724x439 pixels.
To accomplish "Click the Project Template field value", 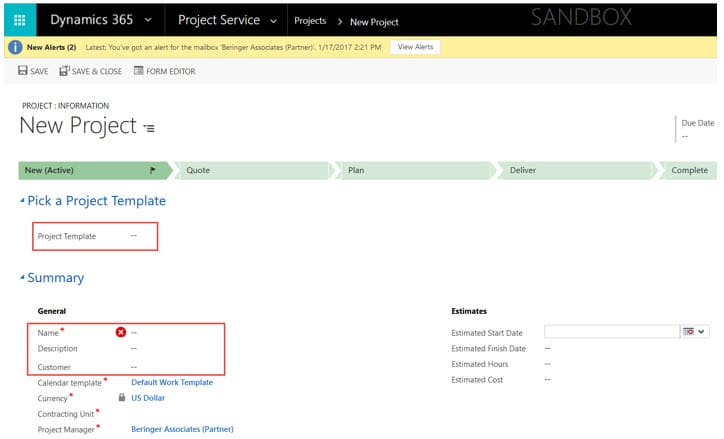I will [x=133, y=235].
